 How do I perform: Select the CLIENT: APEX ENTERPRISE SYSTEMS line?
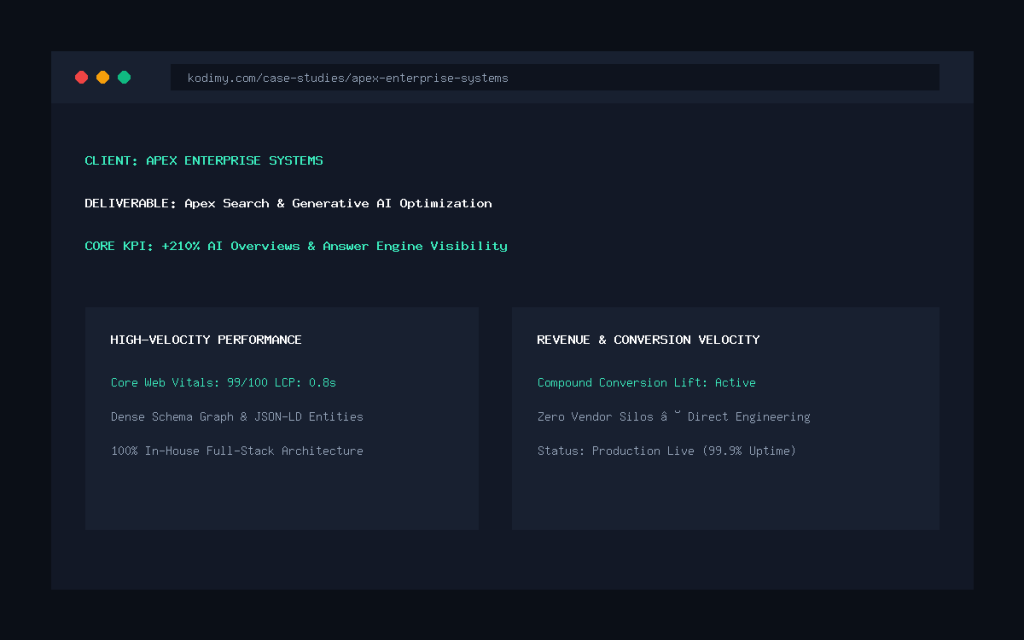pyautogui.click(x=204, y=161)
